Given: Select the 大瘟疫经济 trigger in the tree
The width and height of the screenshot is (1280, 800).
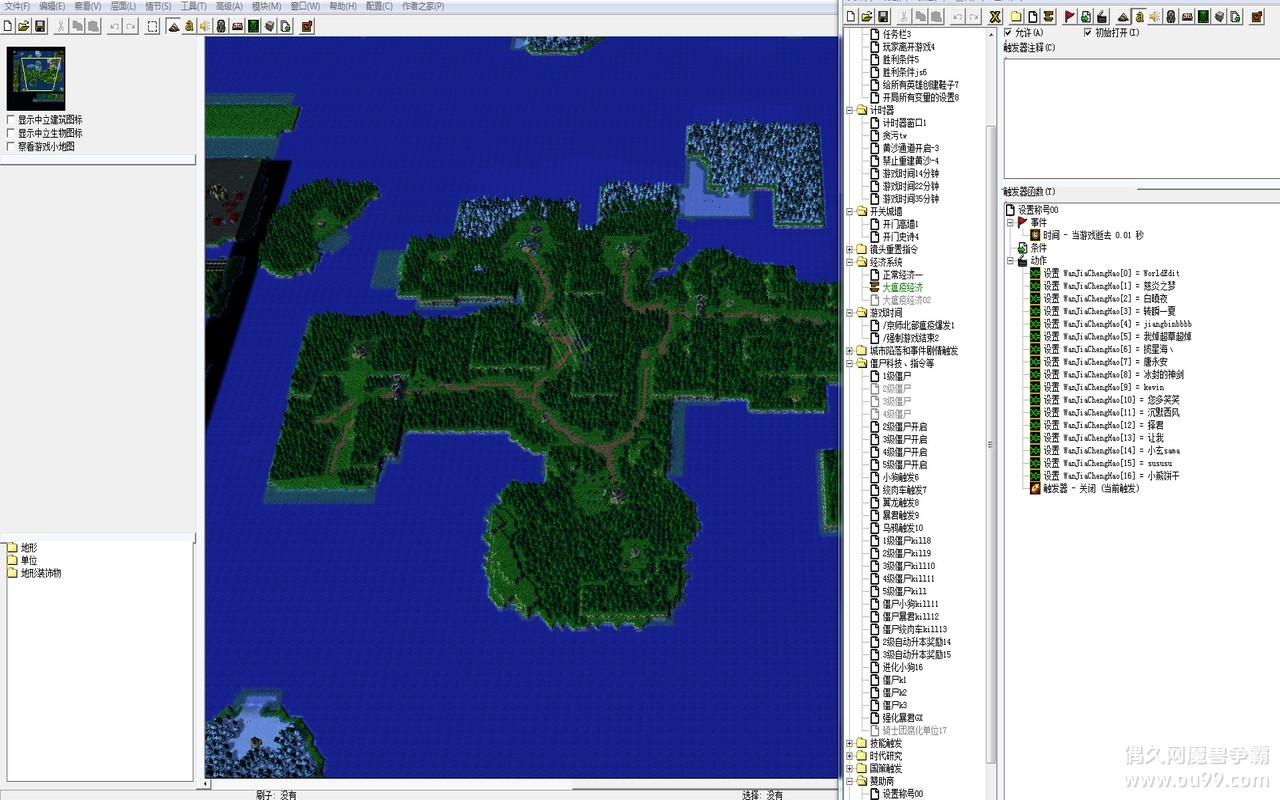Looking at the screenshot, I should tap(902, 287).
